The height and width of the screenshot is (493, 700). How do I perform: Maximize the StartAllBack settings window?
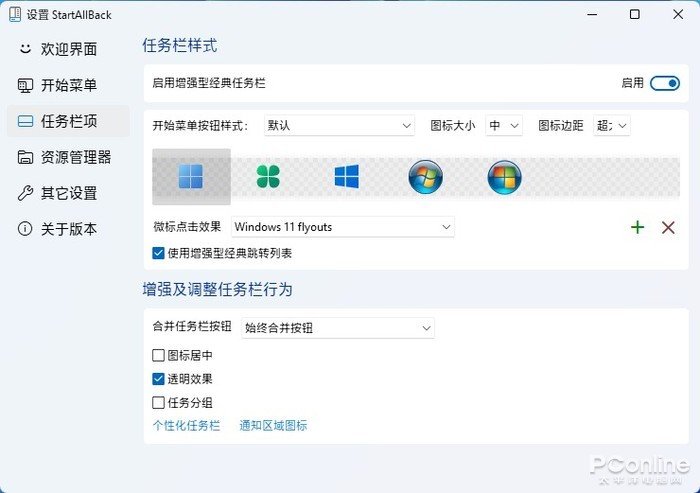pyautogui.click(x=634, y=14)
